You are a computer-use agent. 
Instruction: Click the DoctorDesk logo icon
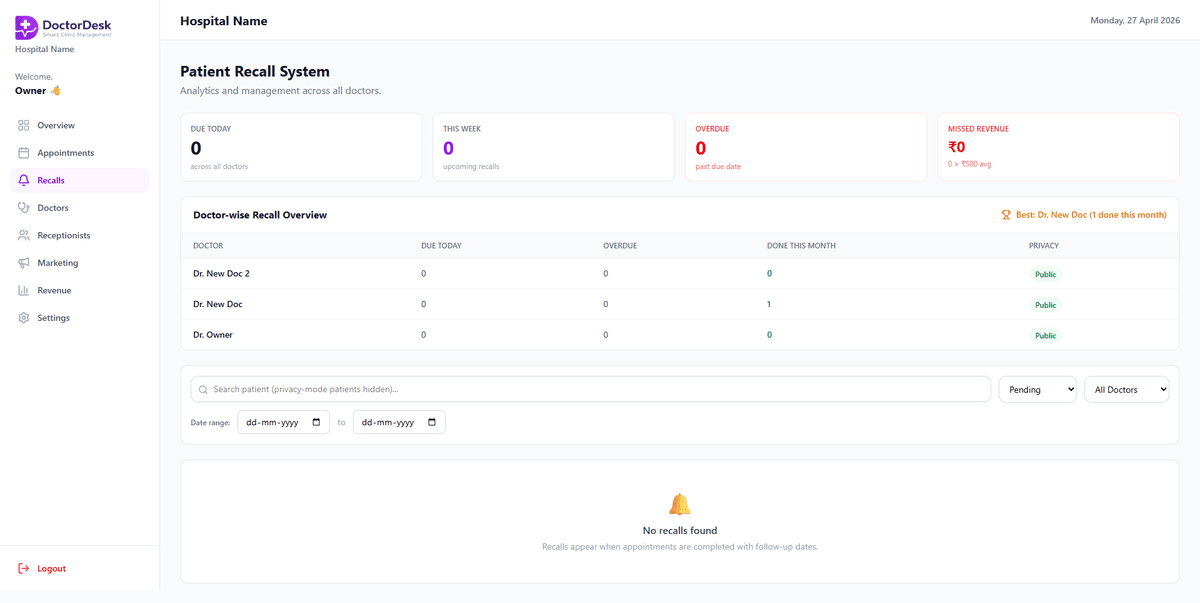point(27,28)
